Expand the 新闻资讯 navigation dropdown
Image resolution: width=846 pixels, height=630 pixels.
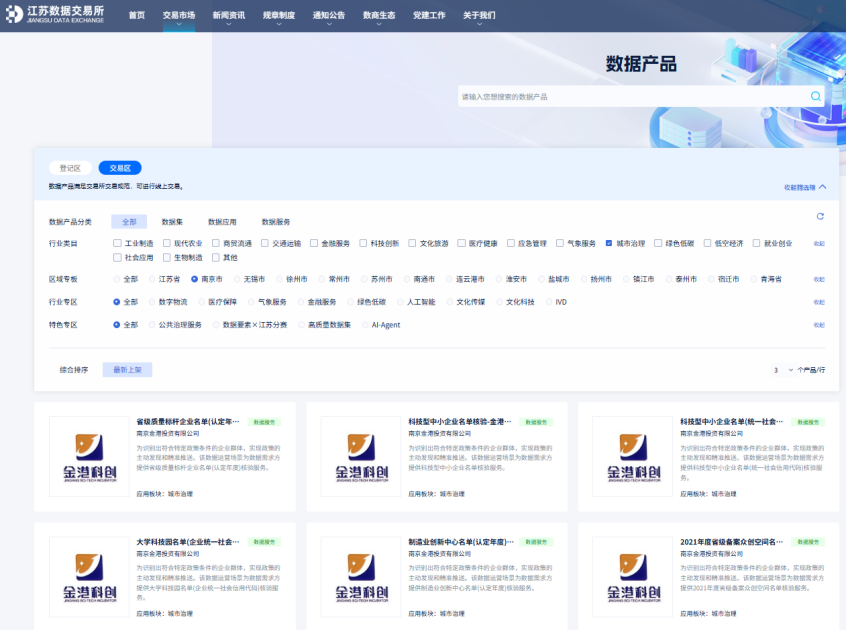[229, 16]
